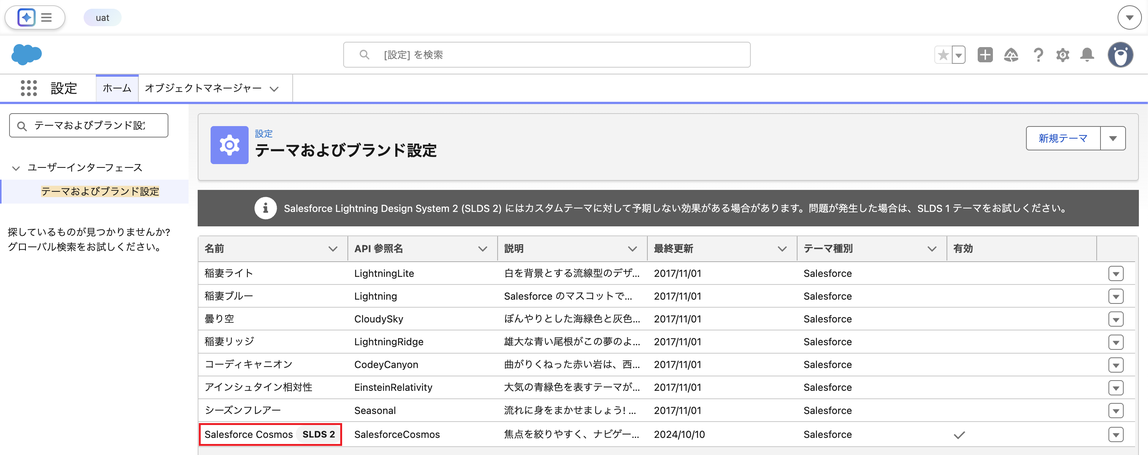The image size is (1148, 455).
Task: Open row actions for 稲妻ライト
Action: coord(1116,273)
